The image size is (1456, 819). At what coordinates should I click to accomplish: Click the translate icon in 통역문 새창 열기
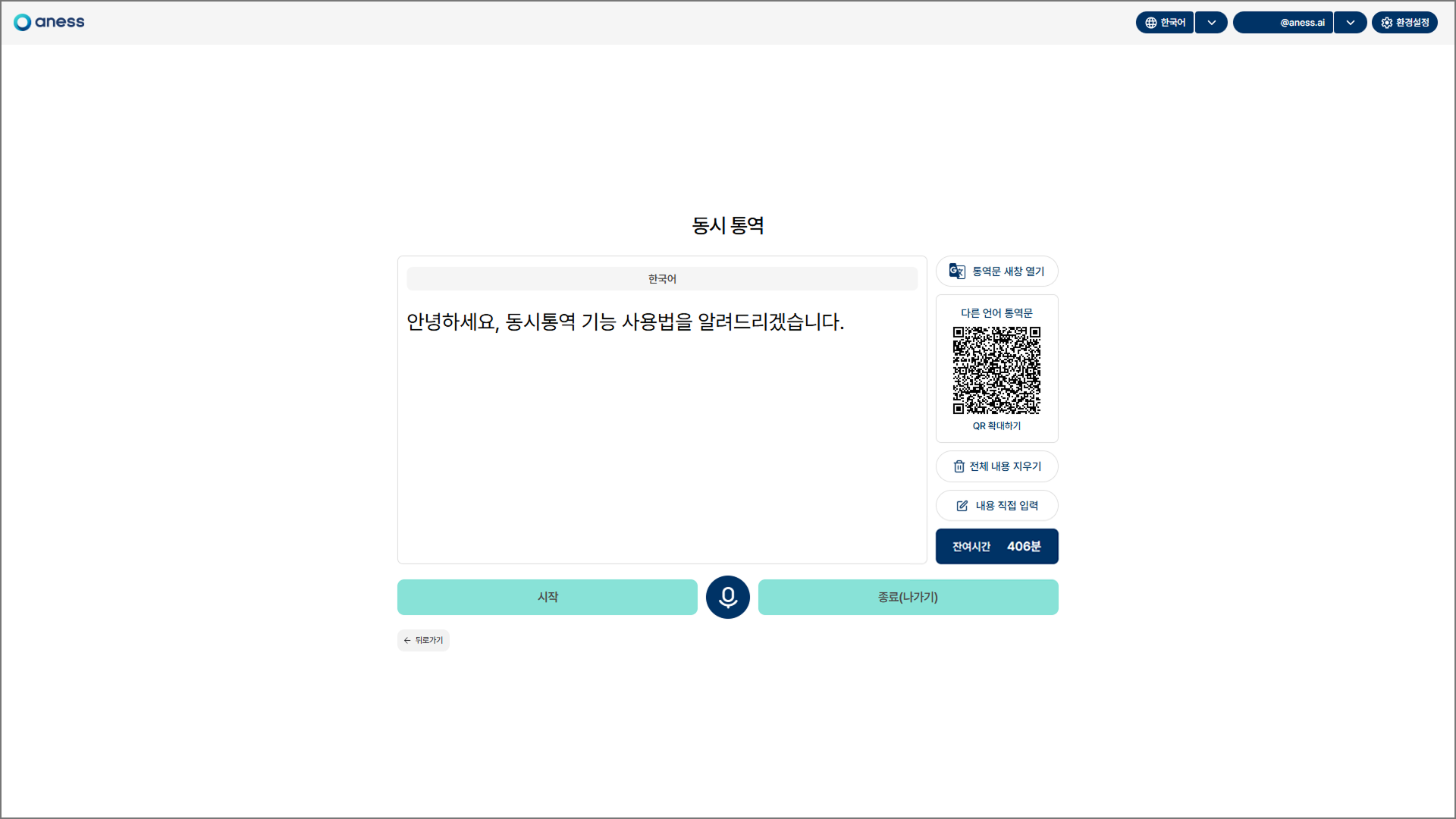[957, 271]
